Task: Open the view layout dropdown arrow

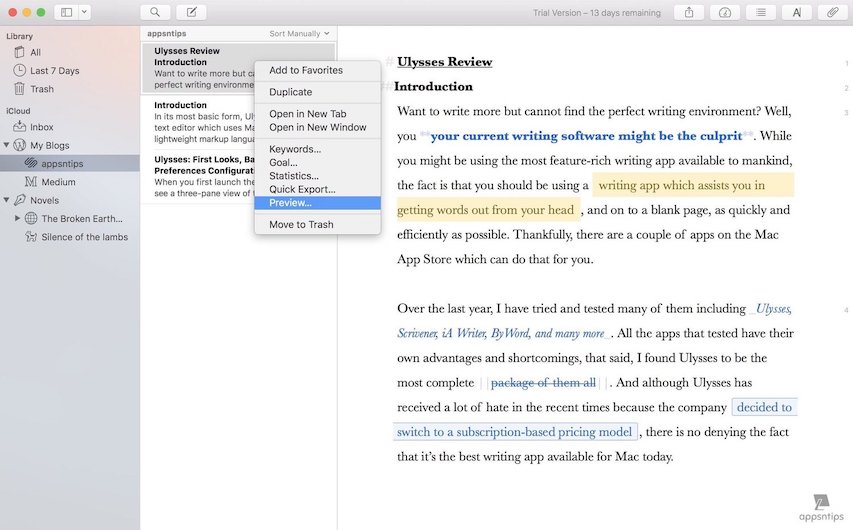Action: click(84, 12)
